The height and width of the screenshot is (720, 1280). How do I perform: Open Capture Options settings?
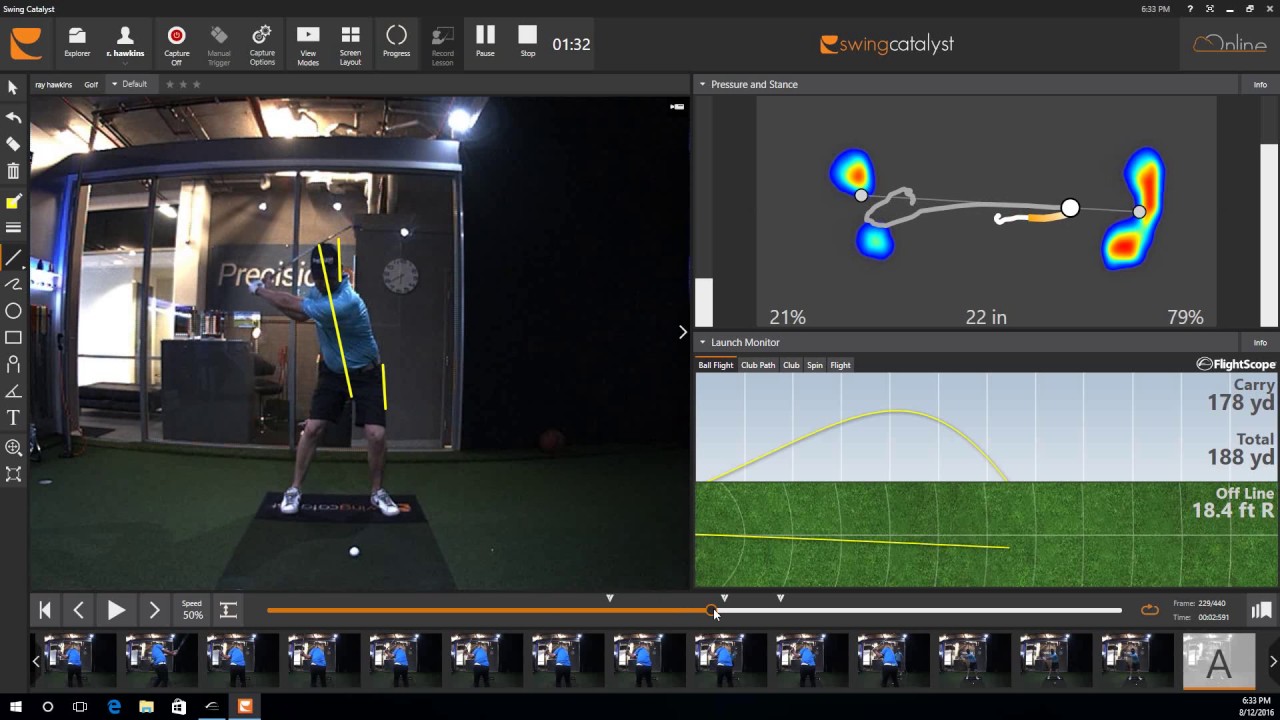point(262,46)
